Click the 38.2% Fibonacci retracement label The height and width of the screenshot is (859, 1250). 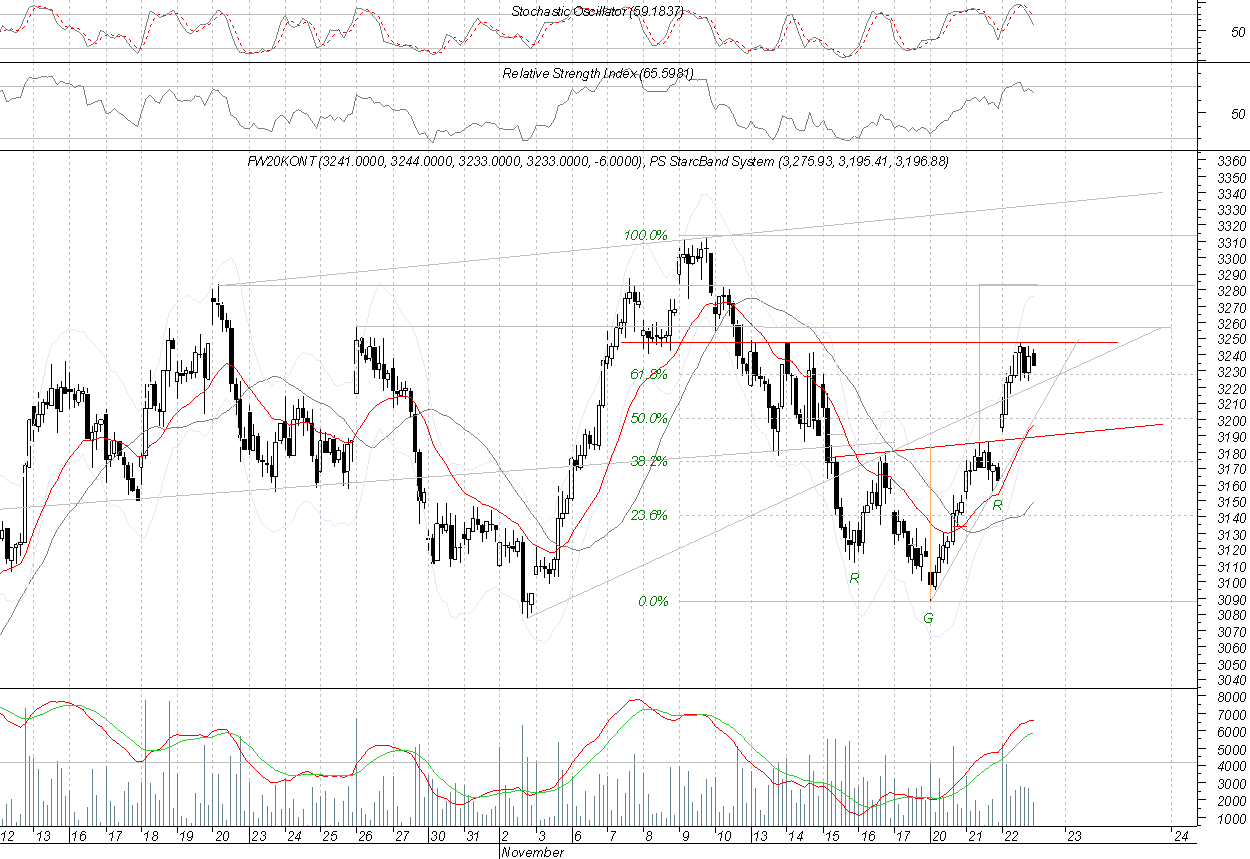coord(648,461)
